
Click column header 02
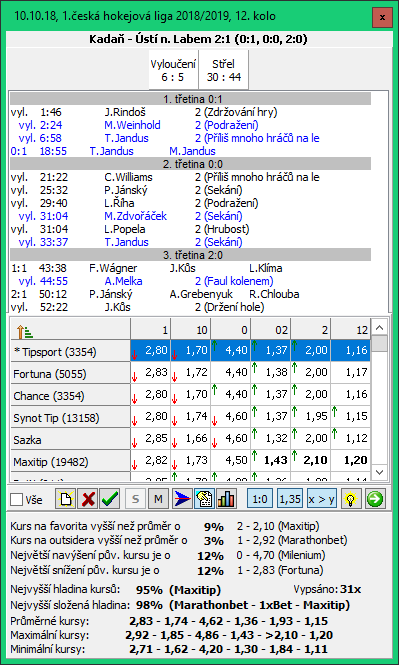[271, 329]
